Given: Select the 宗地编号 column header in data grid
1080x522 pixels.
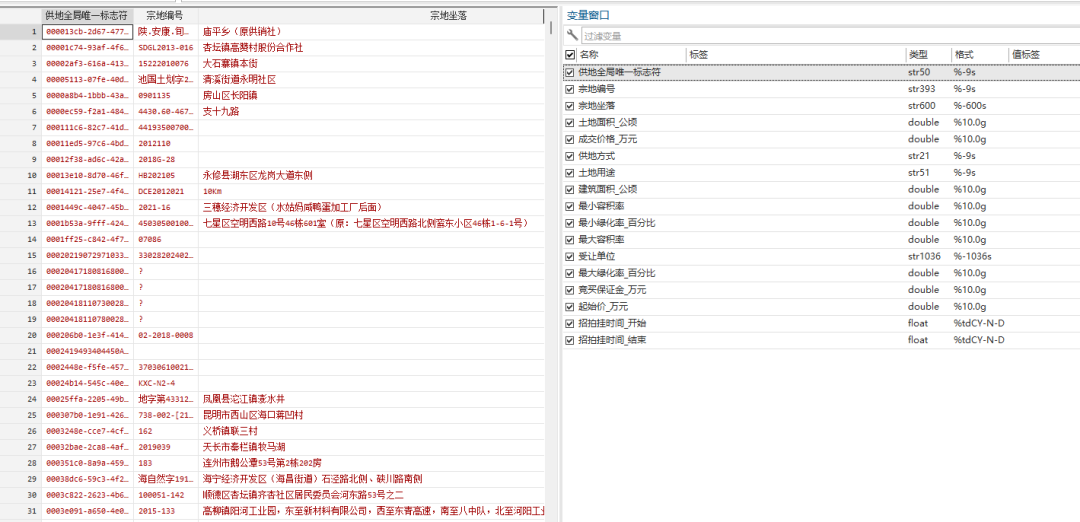Looking at the screenshot, I should [x=165, y=15].
